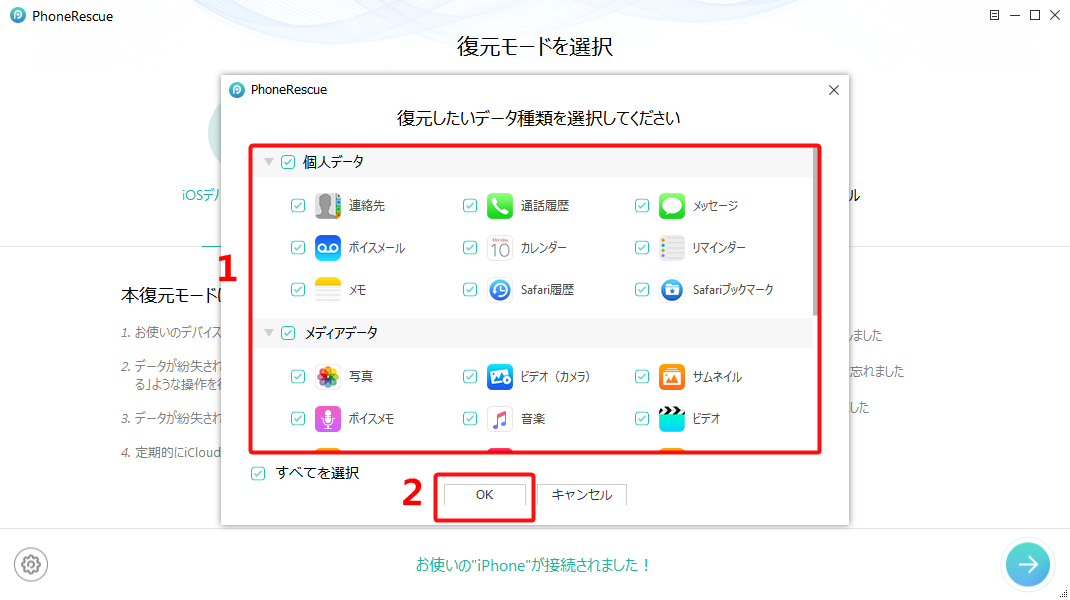Image resolution: width=1070 pixels, height=600 pixels.
Task: Click the Reminders (リマインダー) icon
Action: [x=671, y=248]
